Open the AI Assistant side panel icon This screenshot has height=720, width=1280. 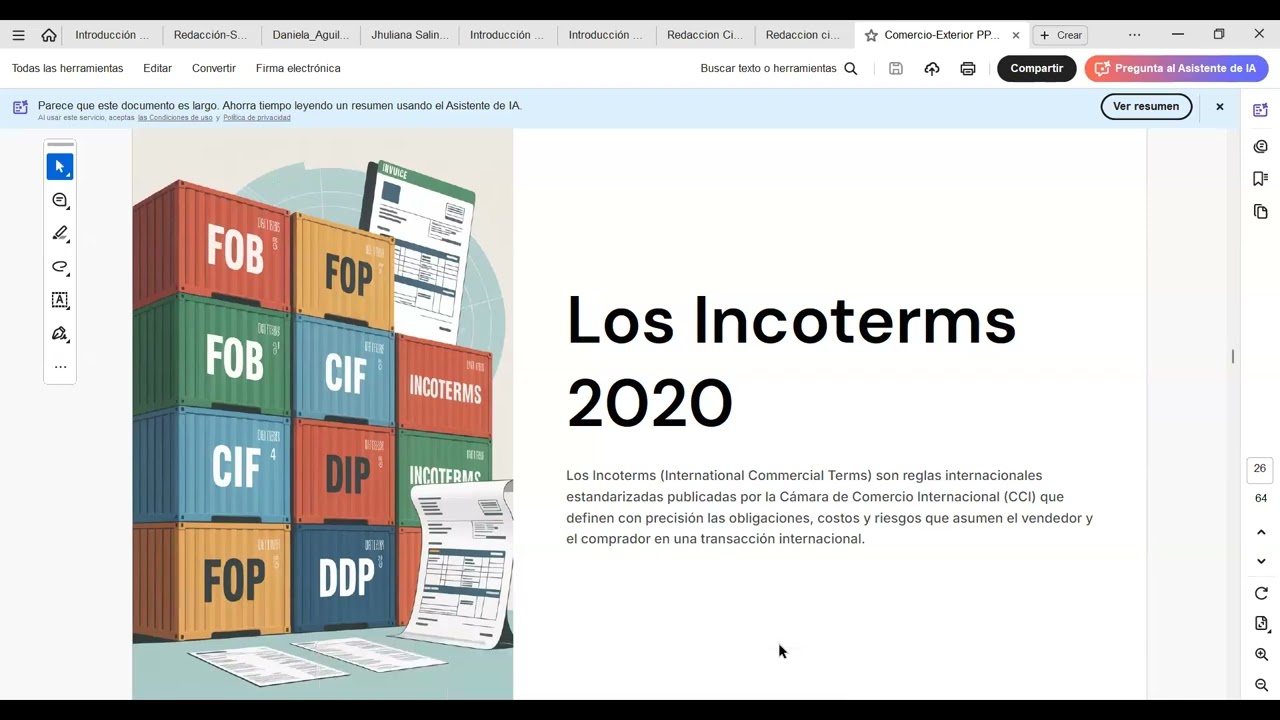click(x=1260, y=110)
